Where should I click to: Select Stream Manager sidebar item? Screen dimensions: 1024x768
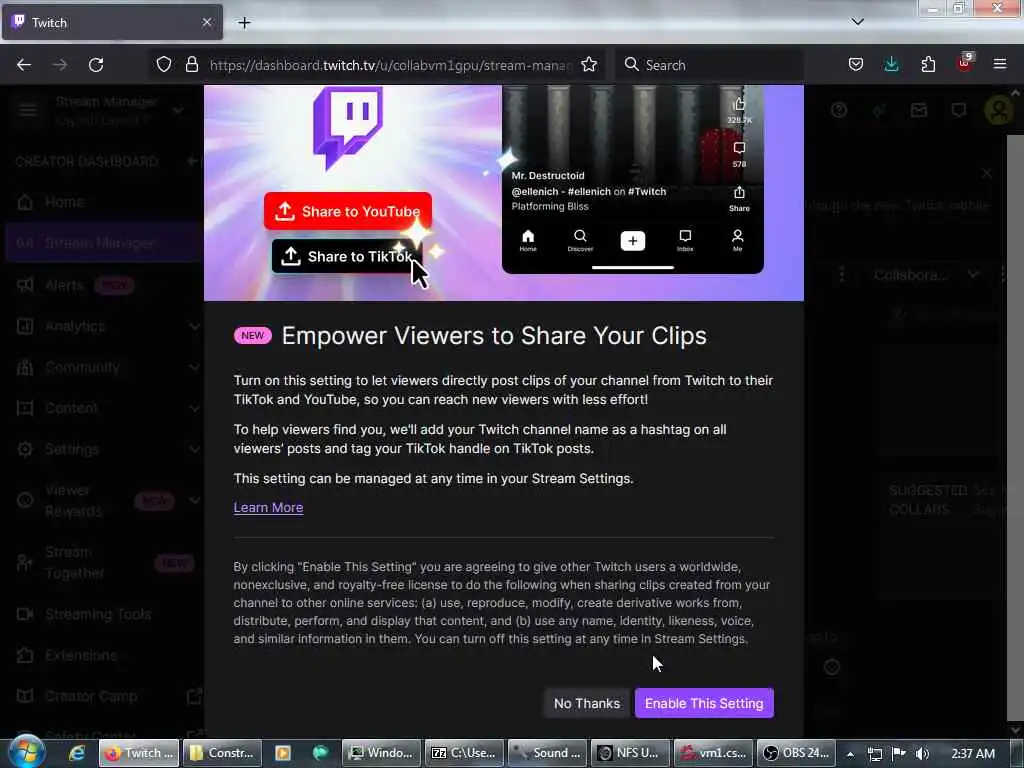point(104,243)
